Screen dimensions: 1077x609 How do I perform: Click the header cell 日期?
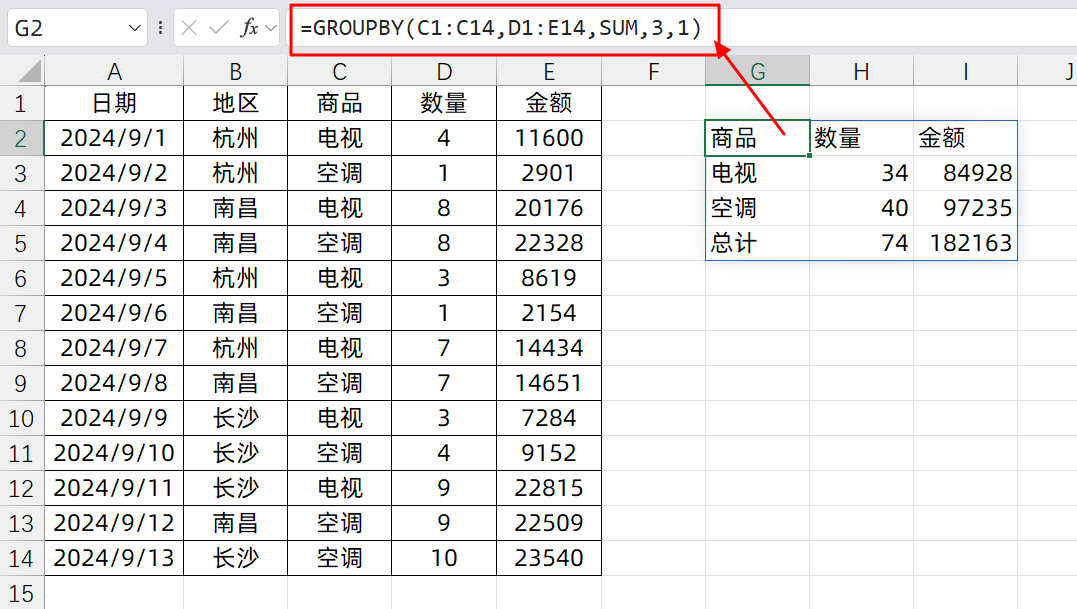point(114,104)
